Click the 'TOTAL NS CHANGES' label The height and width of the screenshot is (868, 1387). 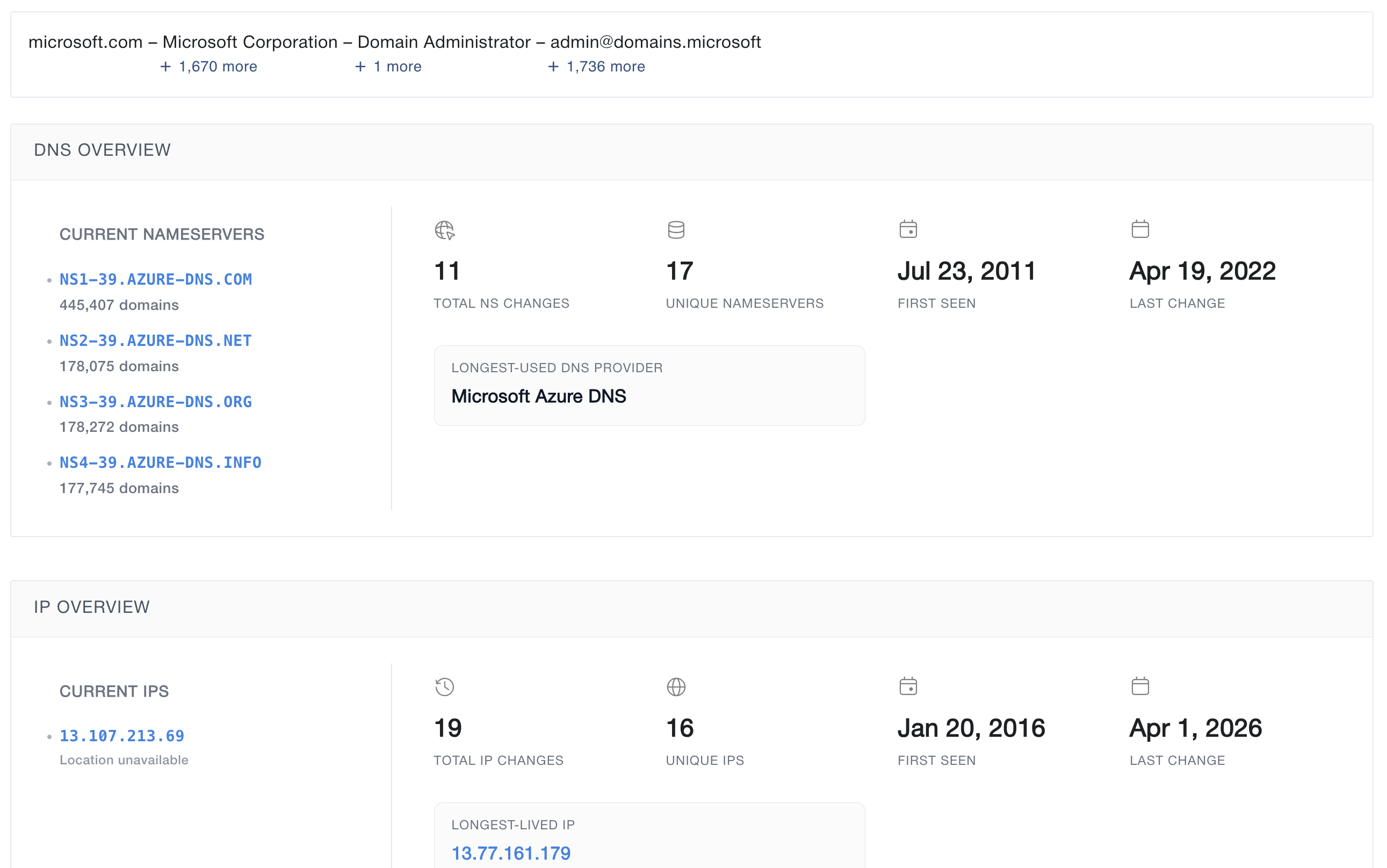(x=501, y=303)
